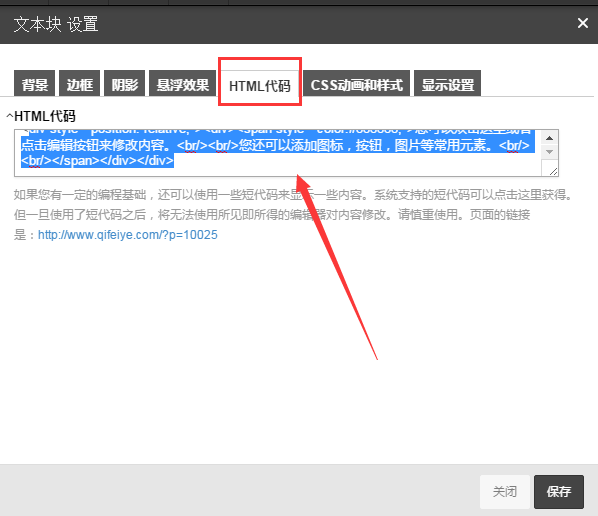Viewport: 598px width, 516px height.
Task: Click the highlighted </div></div> code line
Action: pyautogui.click(x=98, y=161)
